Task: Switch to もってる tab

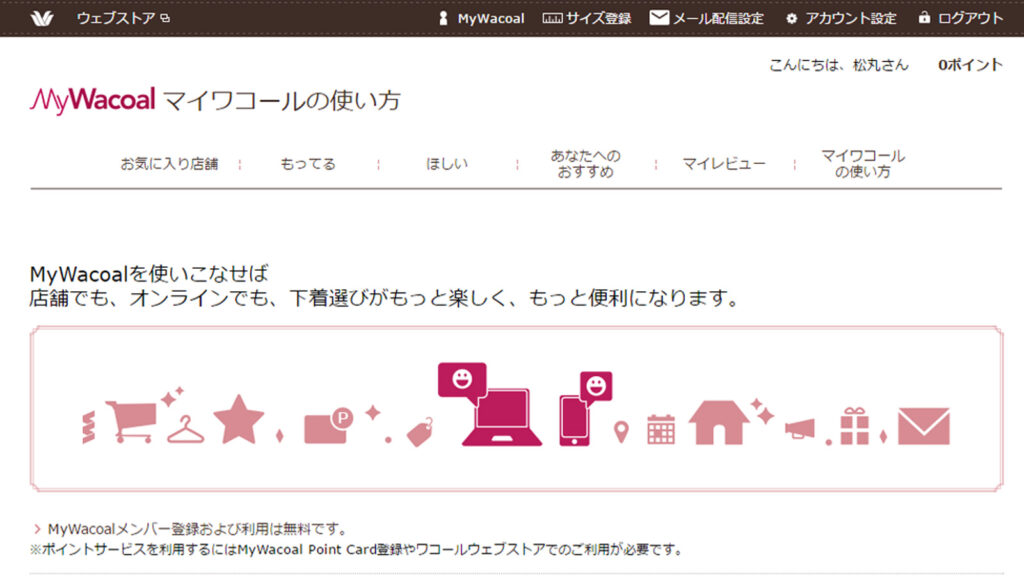Action: coord(308,164)
